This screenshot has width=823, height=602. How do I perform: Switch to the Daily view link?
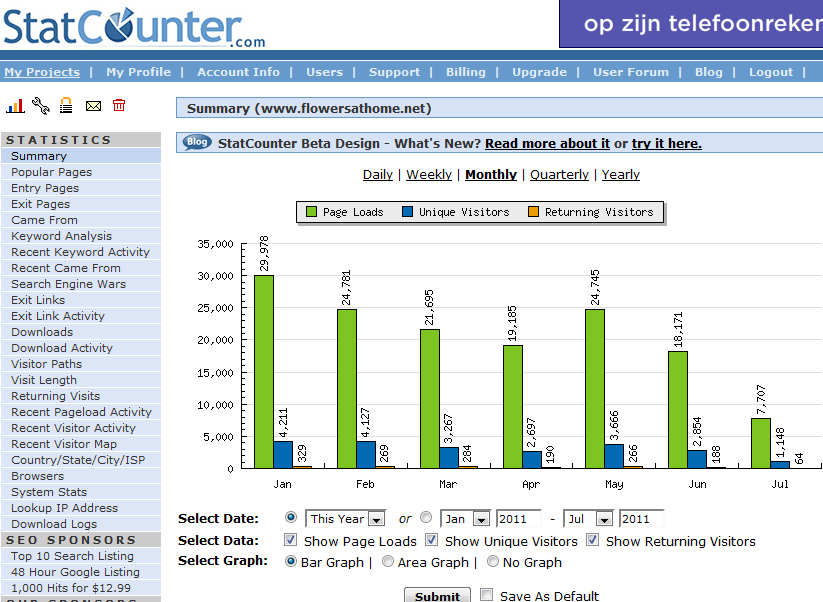click(377, 174)
